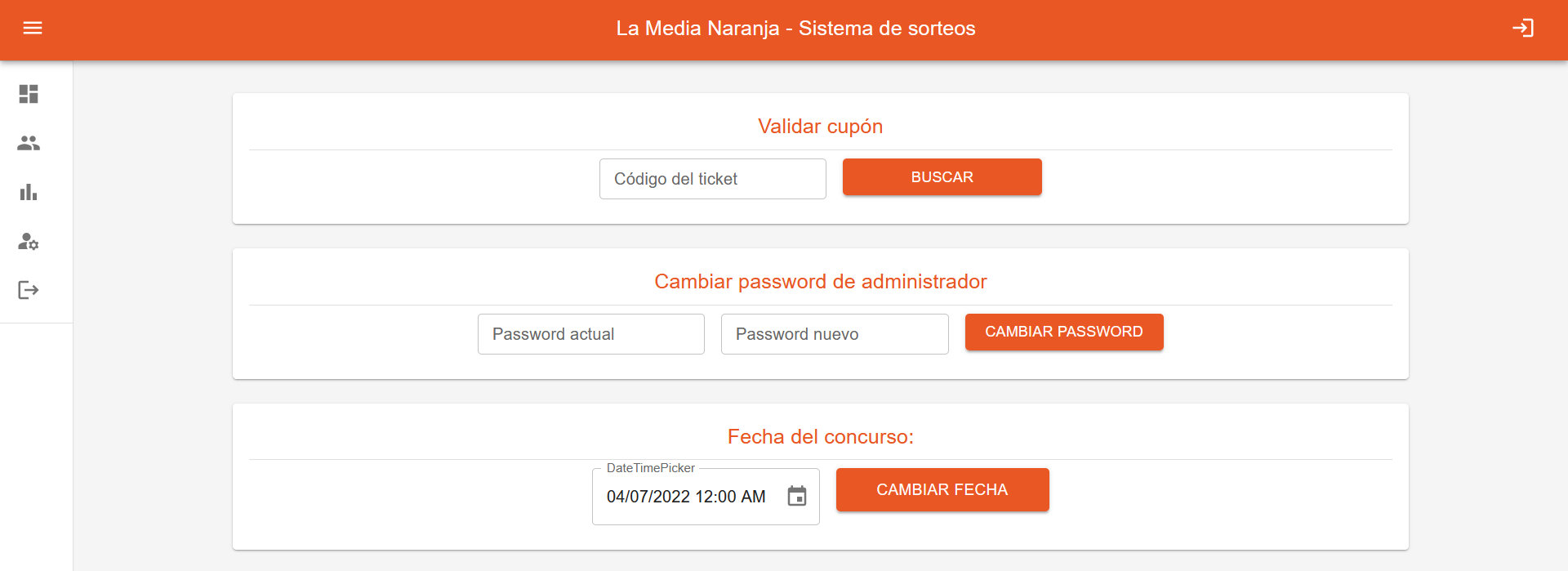Select the Password nuevo input
The width and height of the screenshot is (1568, 571).
[834, 334]
